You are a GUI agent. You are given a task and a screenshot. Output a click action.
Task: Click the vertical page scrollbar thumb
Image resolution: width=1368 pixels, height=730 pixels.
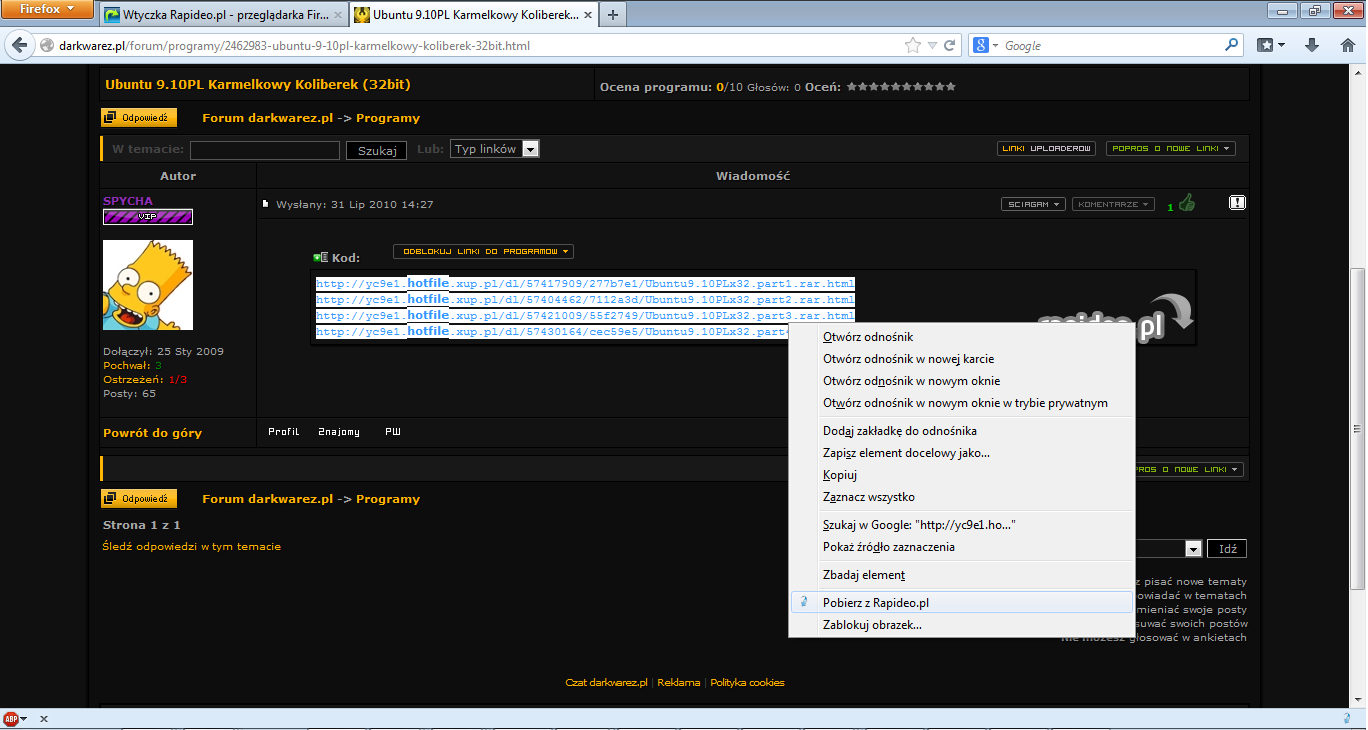click(1358, 430)
